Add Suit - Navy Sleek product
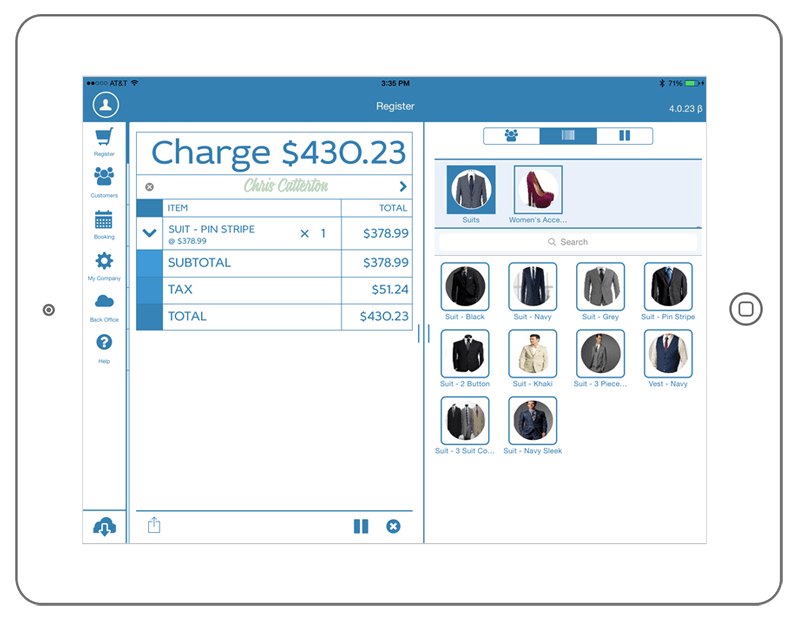The image size is (800, 626). click(x=532, y=422)
